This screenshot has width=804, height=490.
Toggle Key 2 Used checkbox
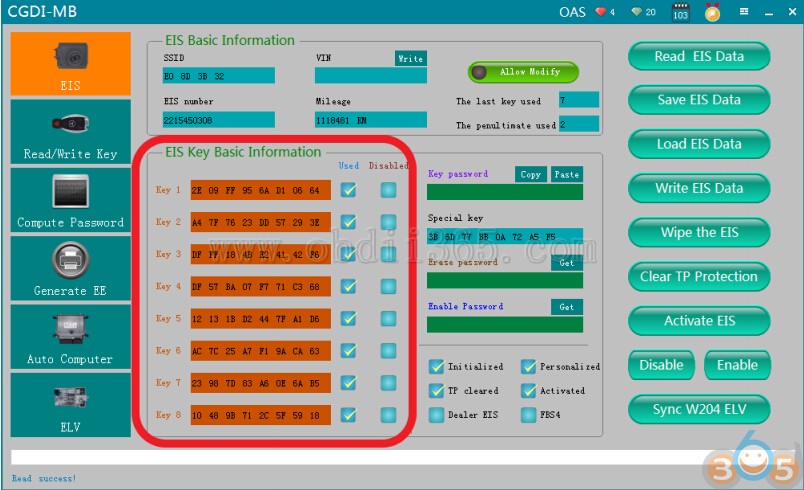348,222
